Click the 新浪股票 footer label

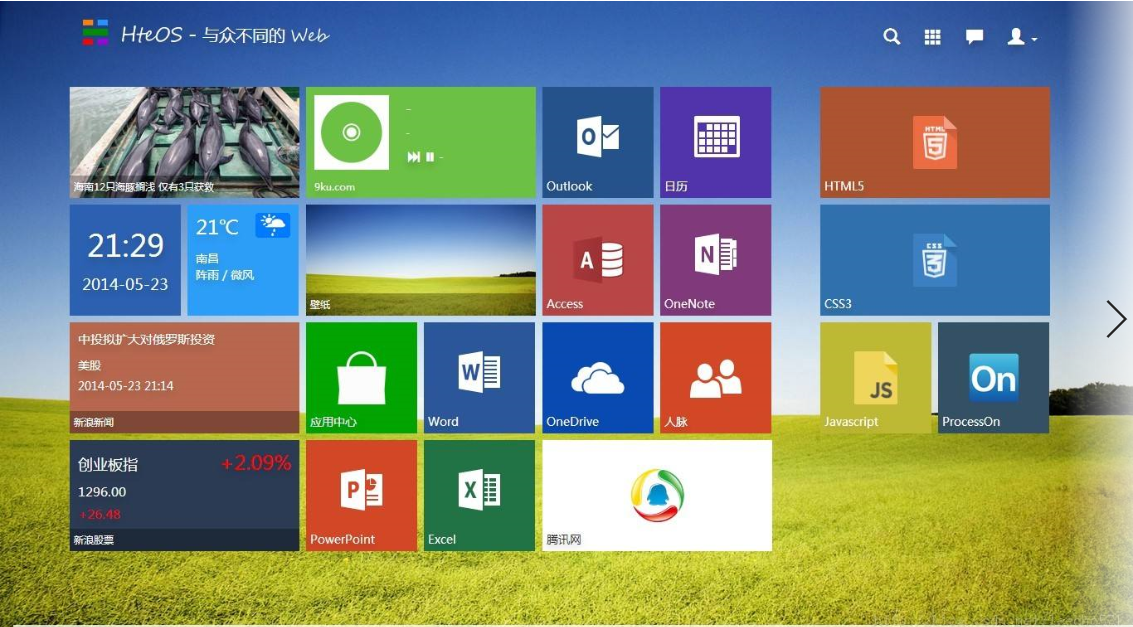93,540
